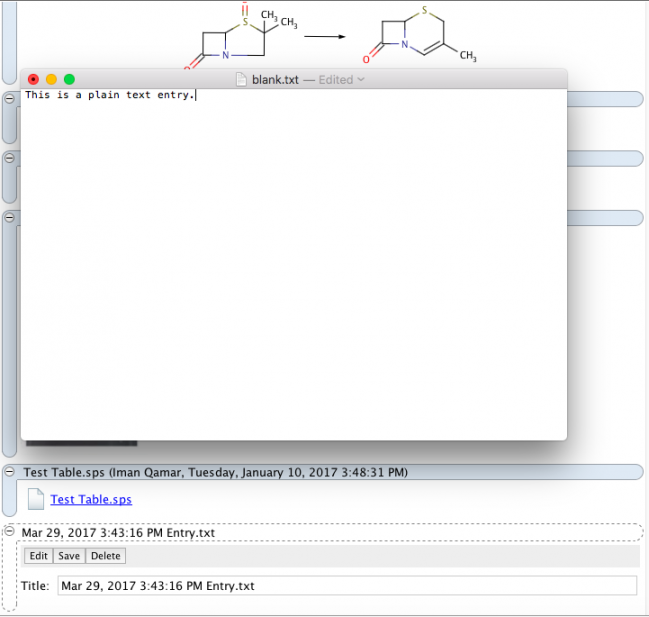Collapse the Test Table.sps entry
Viewport: 649px width, 617px height.
[10, 472]
